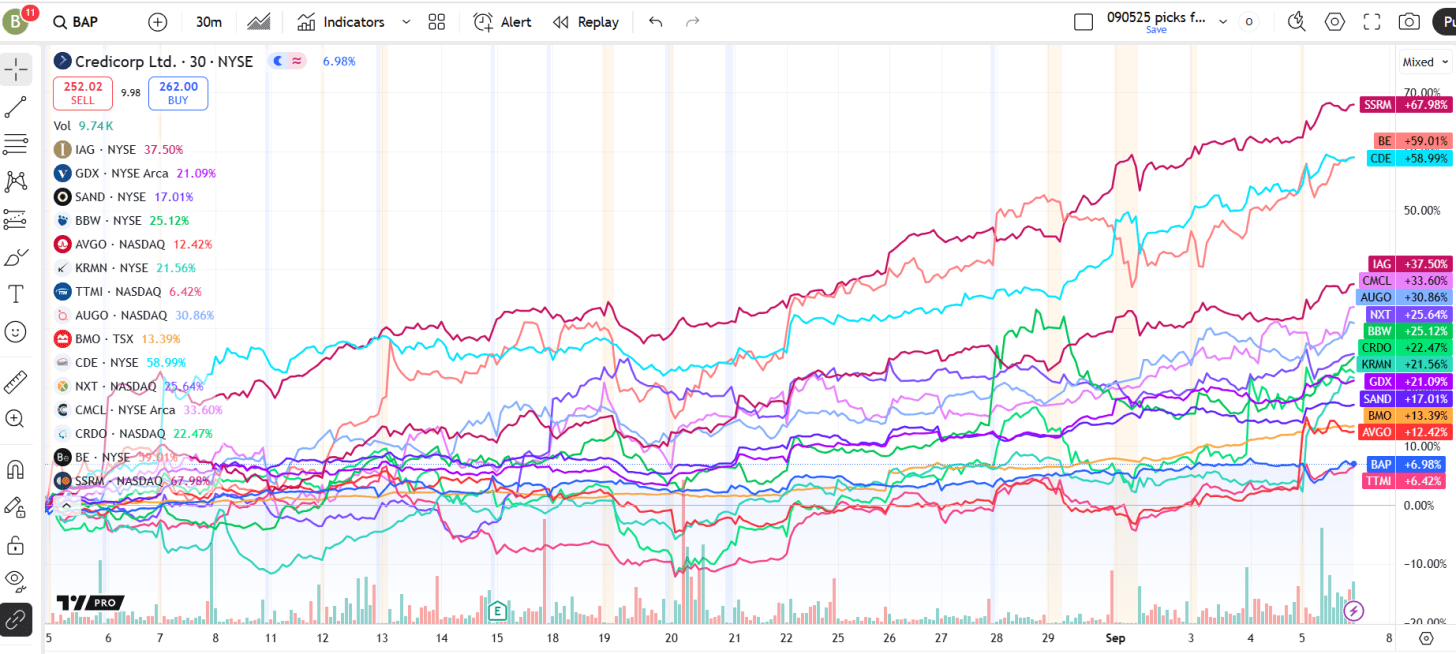
Task: Toggle stay in drawing mode pencil-lock
Action: pos(16,507)
